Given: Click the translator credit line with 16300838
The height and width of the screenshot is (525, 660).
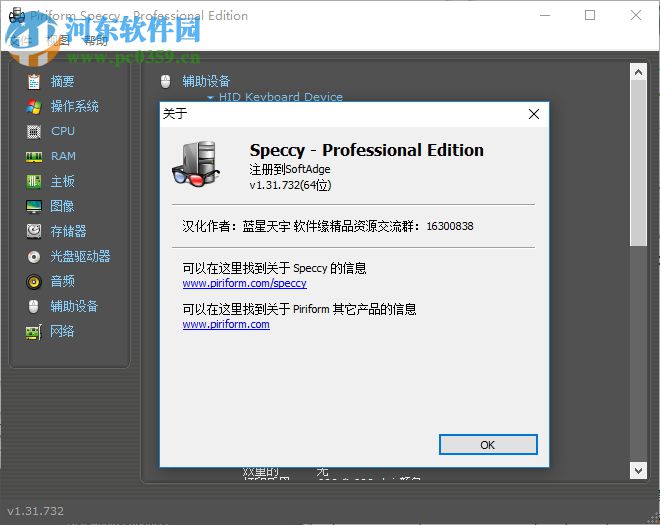Looking at the screenshot, I should click(x=328, y=226).
